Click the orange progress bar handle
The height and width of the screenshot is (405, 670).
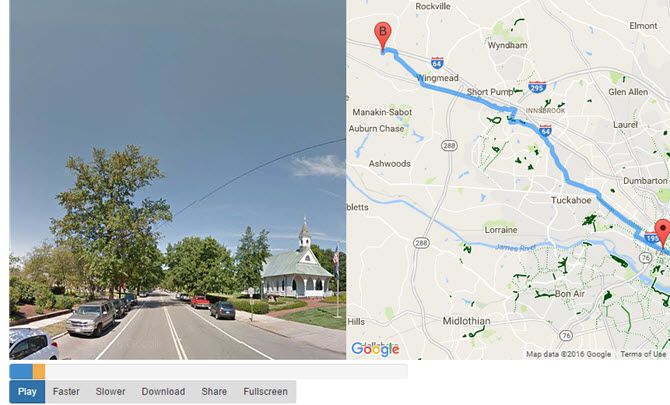click(39, 371)
